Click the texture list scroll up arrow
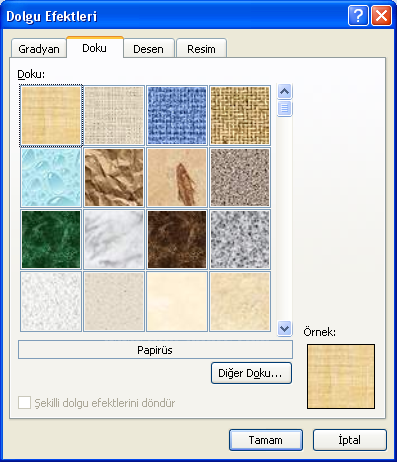397x462 pixels. [285, 91]
